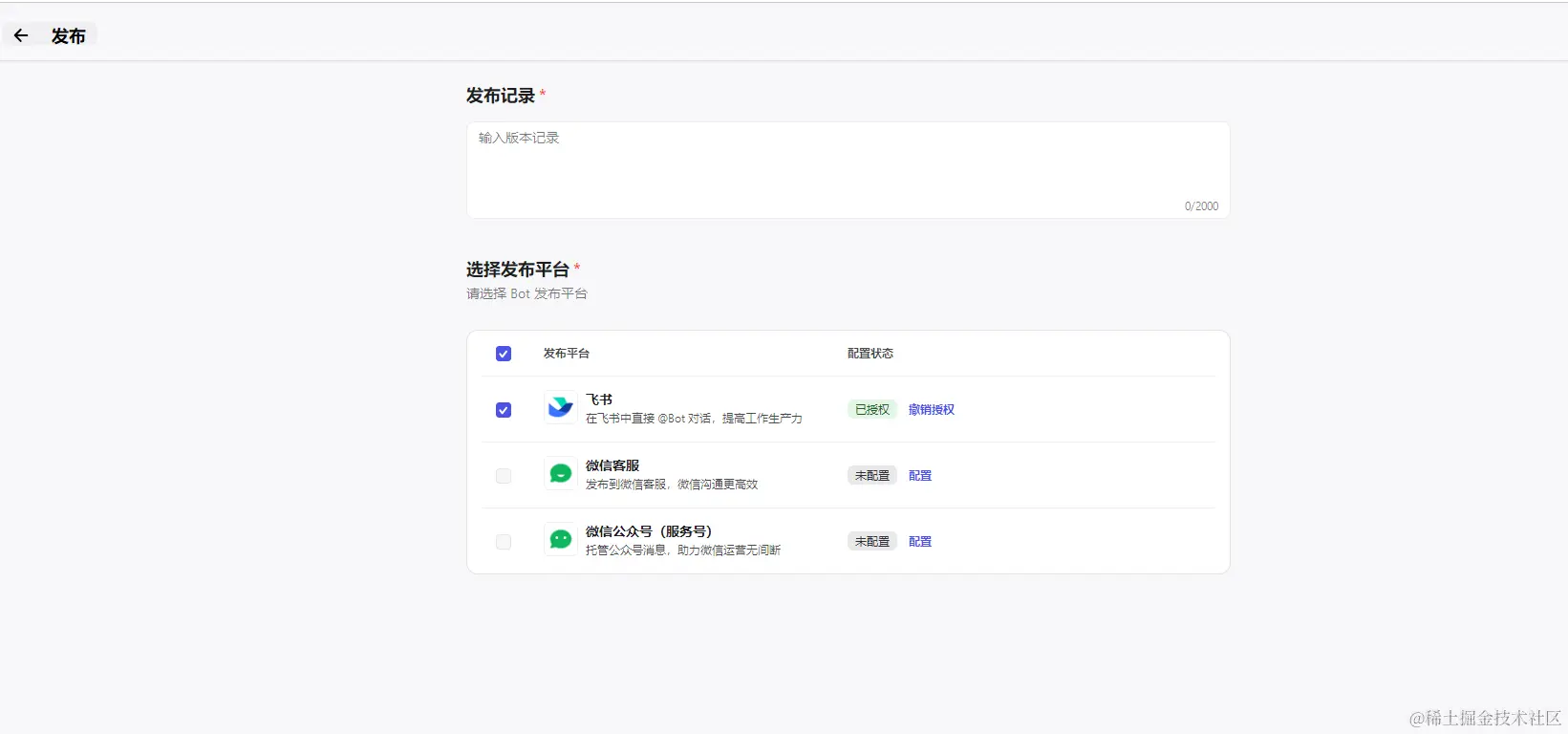The image size is (1568, 734).
Task: Open 配置 link for 微信客服
Action: [920, 475]
